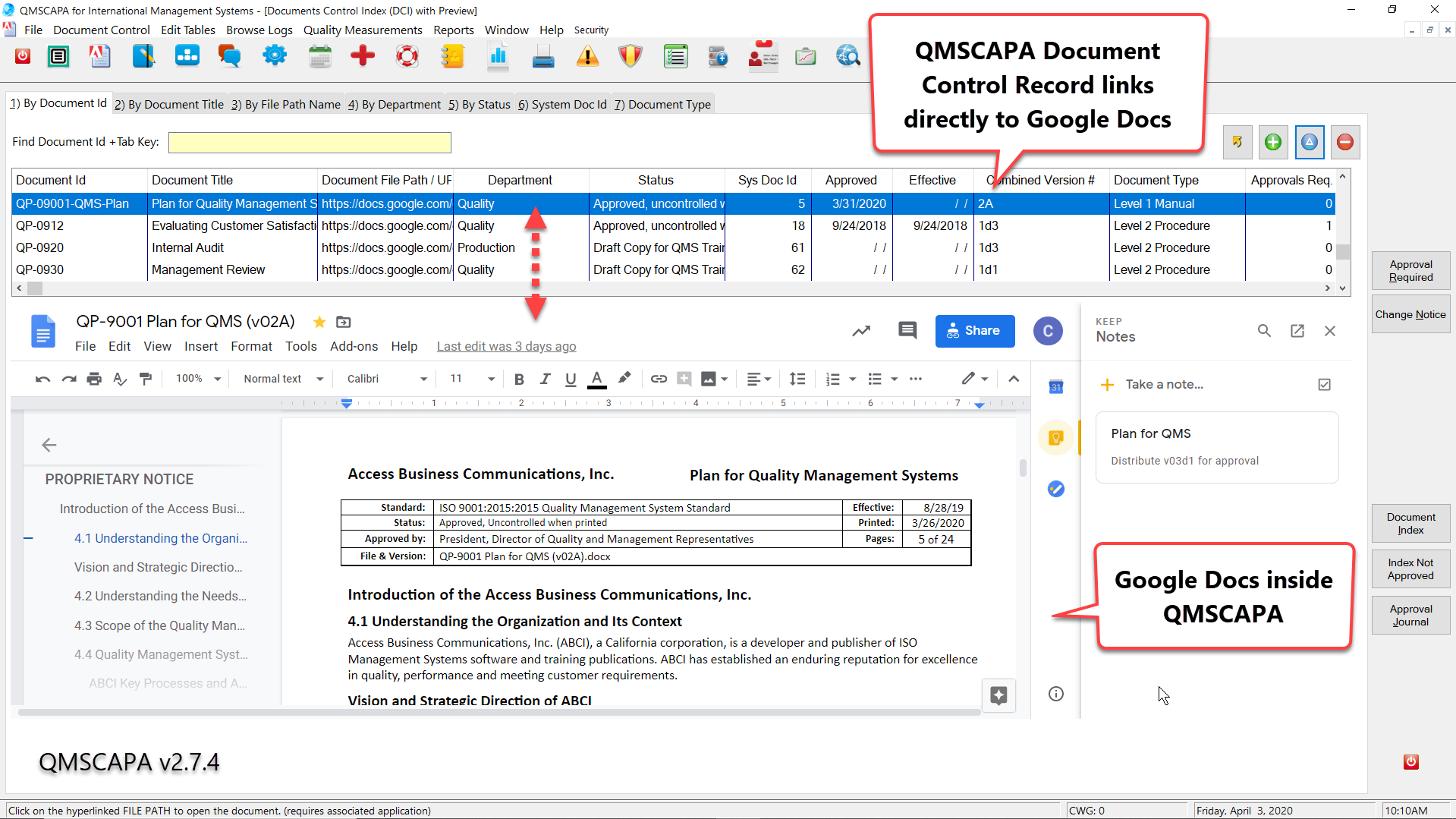Click the red minus delete record button
The image size is (1456, 819).
point(1344,142)
